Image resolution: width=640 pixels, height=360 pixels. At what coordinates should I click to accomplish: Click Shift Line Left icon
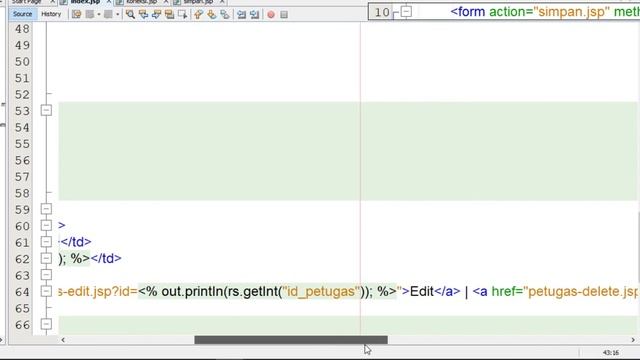242,14
